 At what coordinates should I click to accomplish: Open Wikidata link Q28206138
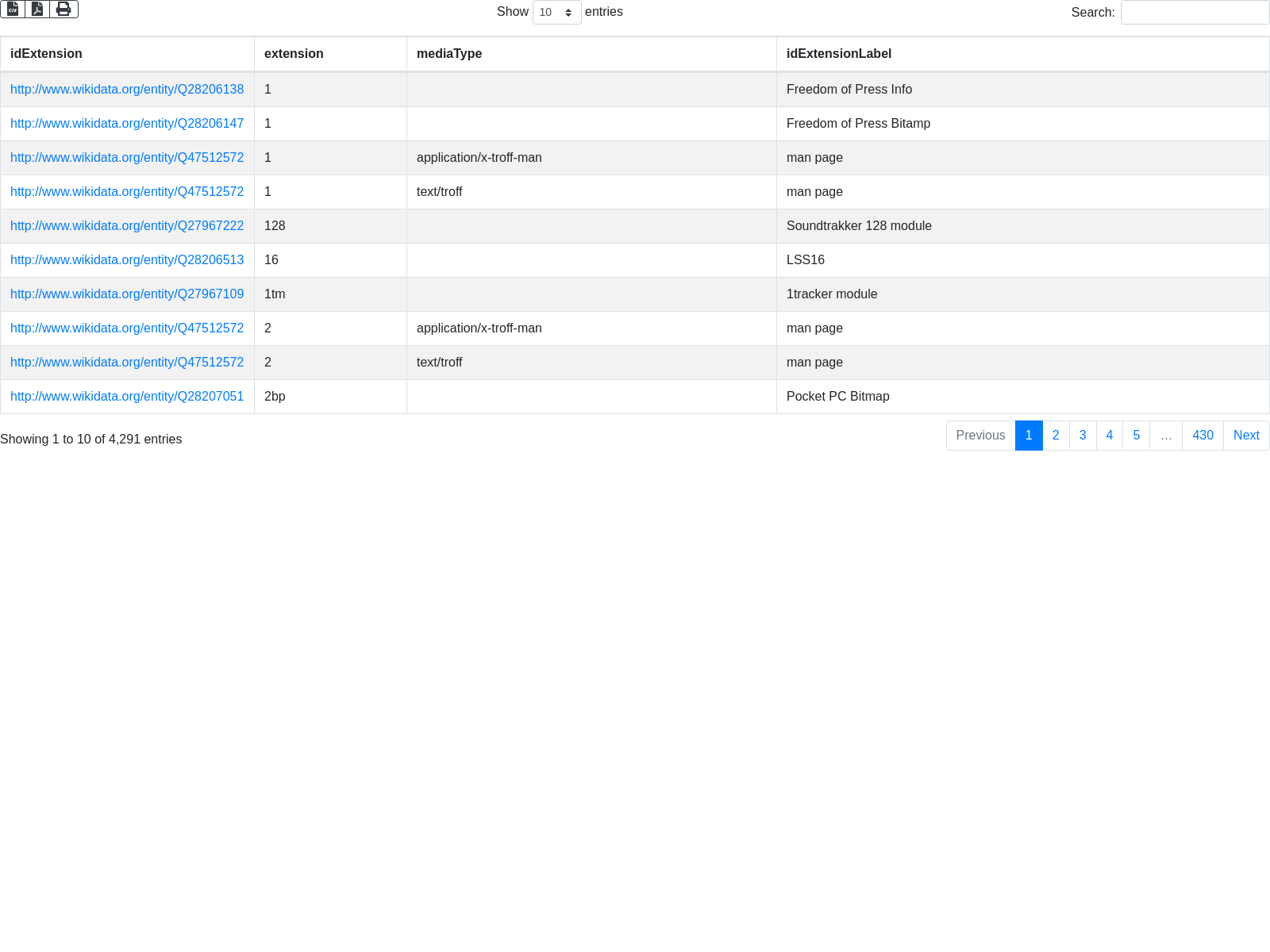coord(127,90)
